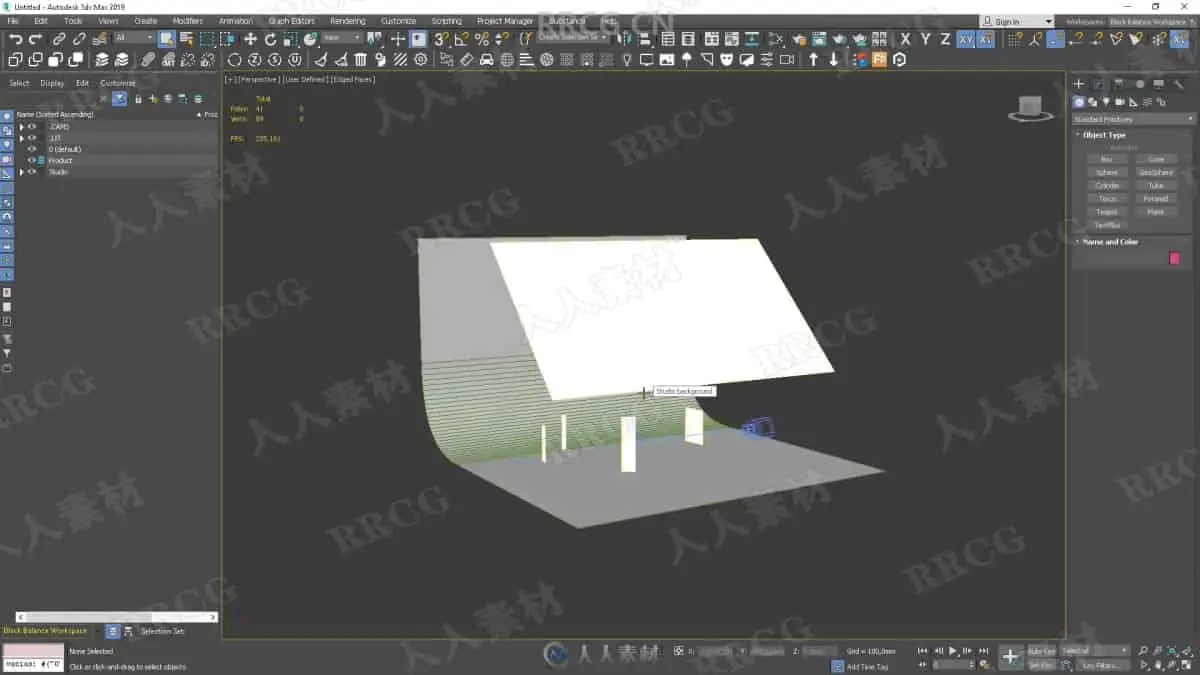Image resolution: width=1200 pixels, height=675 pixels.
Task: Open the pink object color swatch
Action: click(x=1175, y=258)
